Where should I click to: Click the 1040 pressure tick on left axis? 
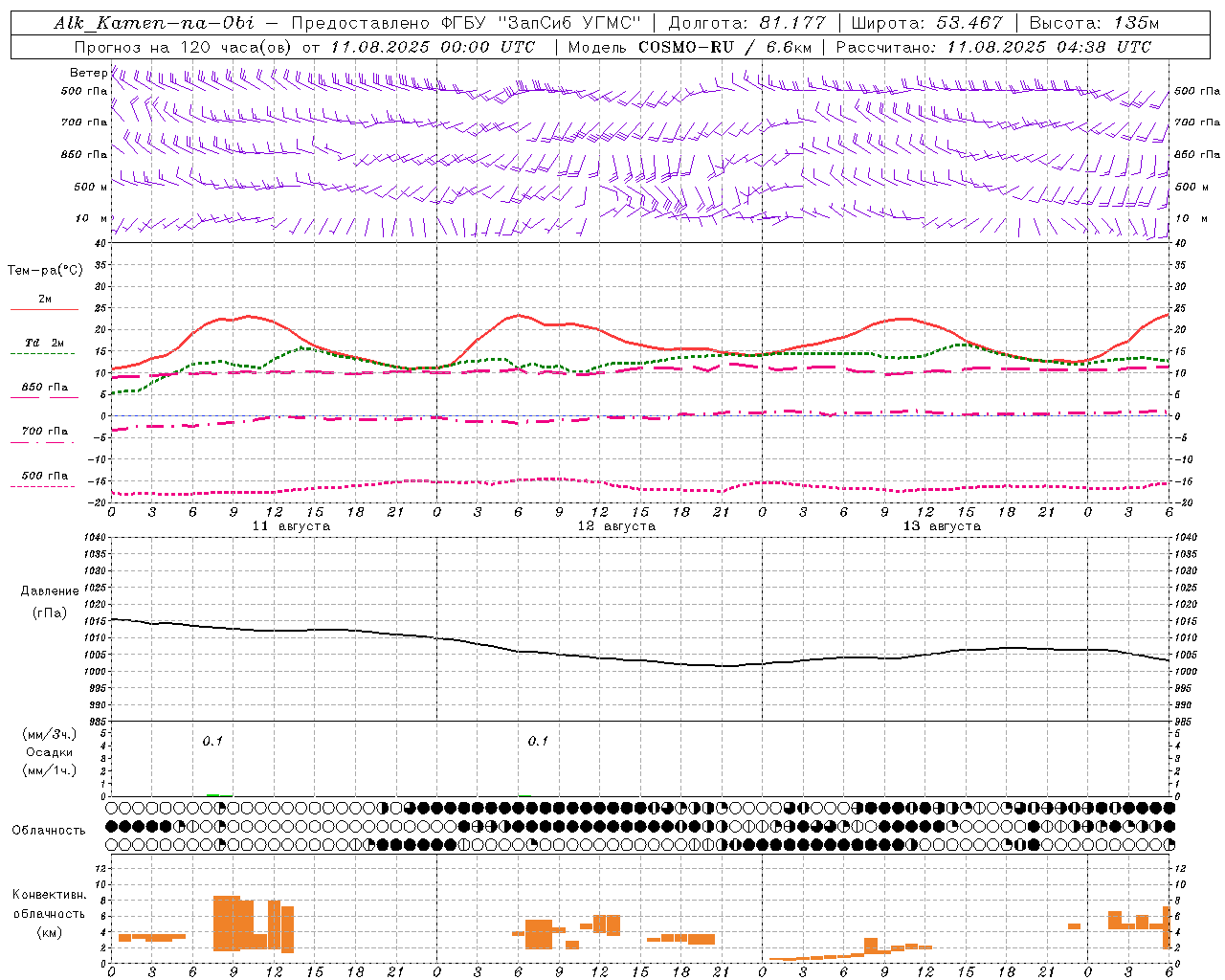94,538
